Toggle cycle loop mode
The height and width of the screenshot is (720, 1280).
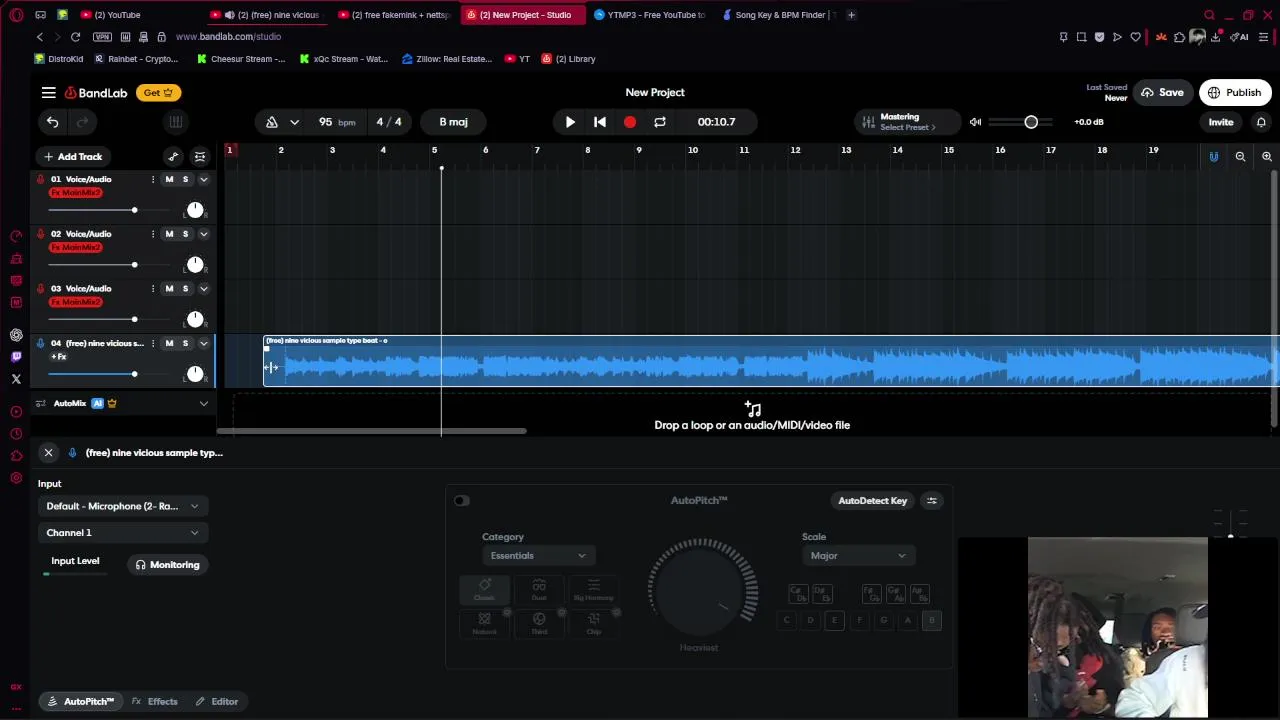[x=660, y=122]
